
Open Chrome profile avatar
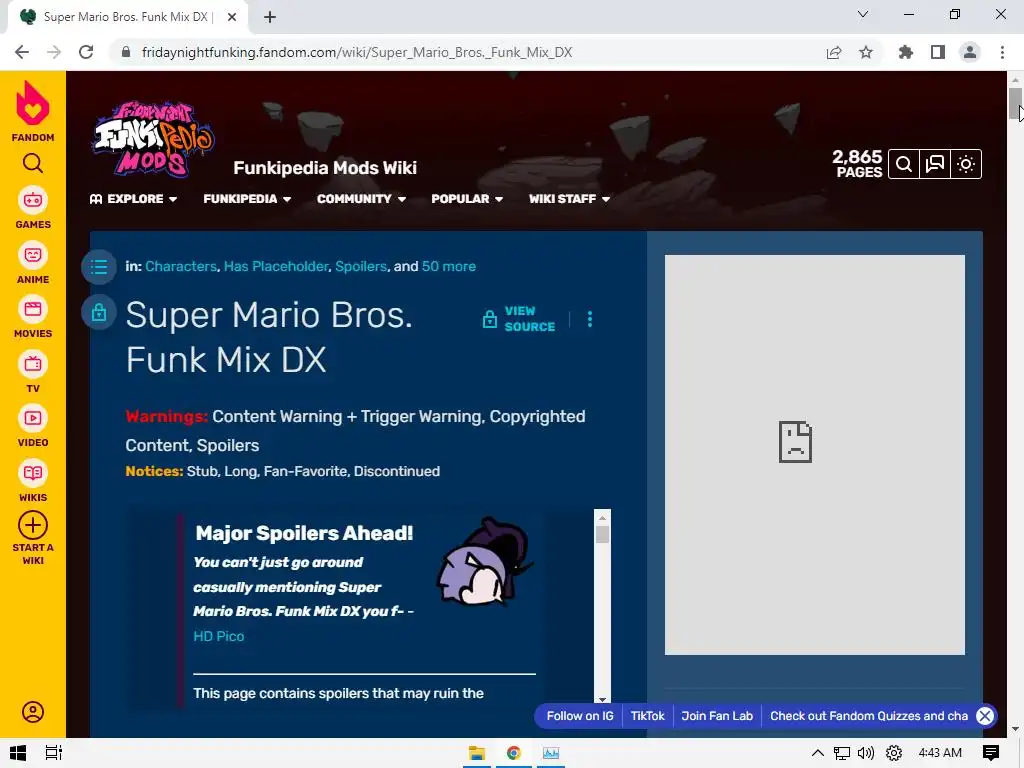point(970,52)
